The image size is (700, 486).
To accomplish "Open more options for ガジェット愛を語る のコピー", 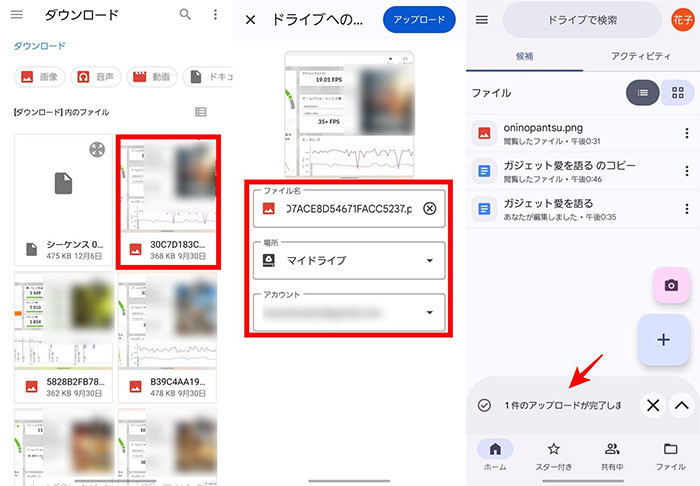I will (687, 171).
